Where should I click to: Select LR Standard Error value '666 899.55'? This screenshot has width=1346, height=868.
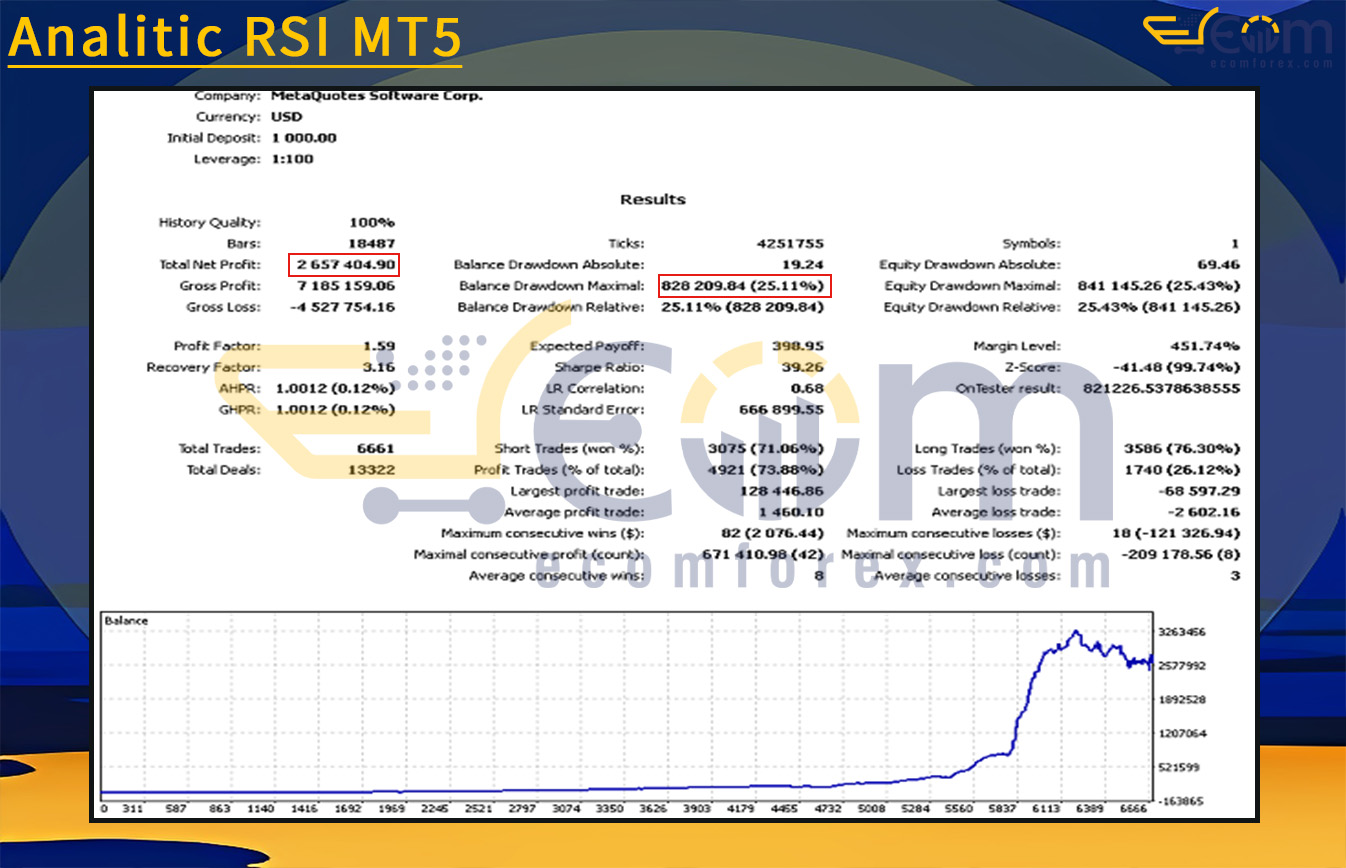[x=783, y=409]
